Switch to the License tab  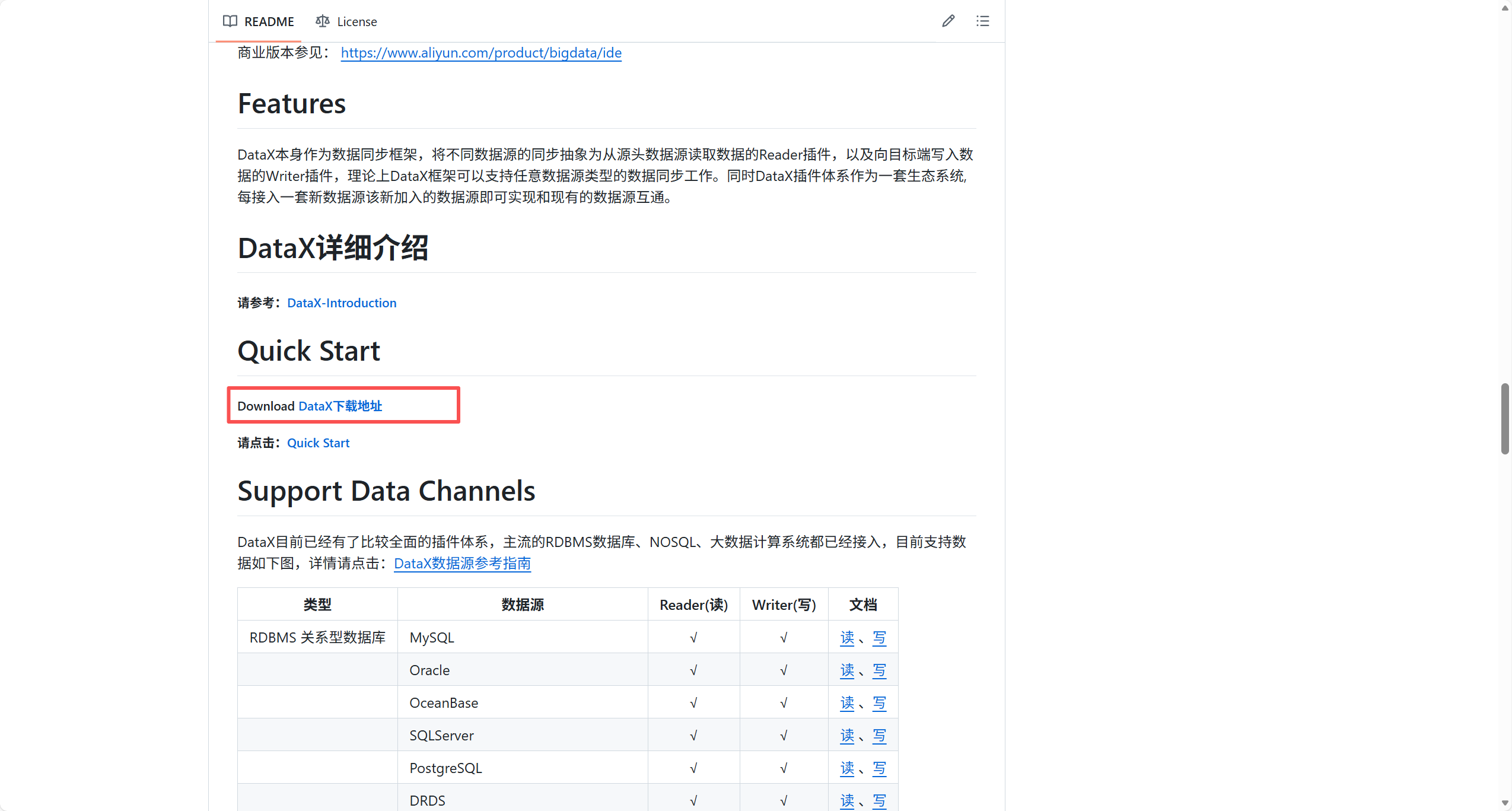pyautogui.click(x=356, y=21)
